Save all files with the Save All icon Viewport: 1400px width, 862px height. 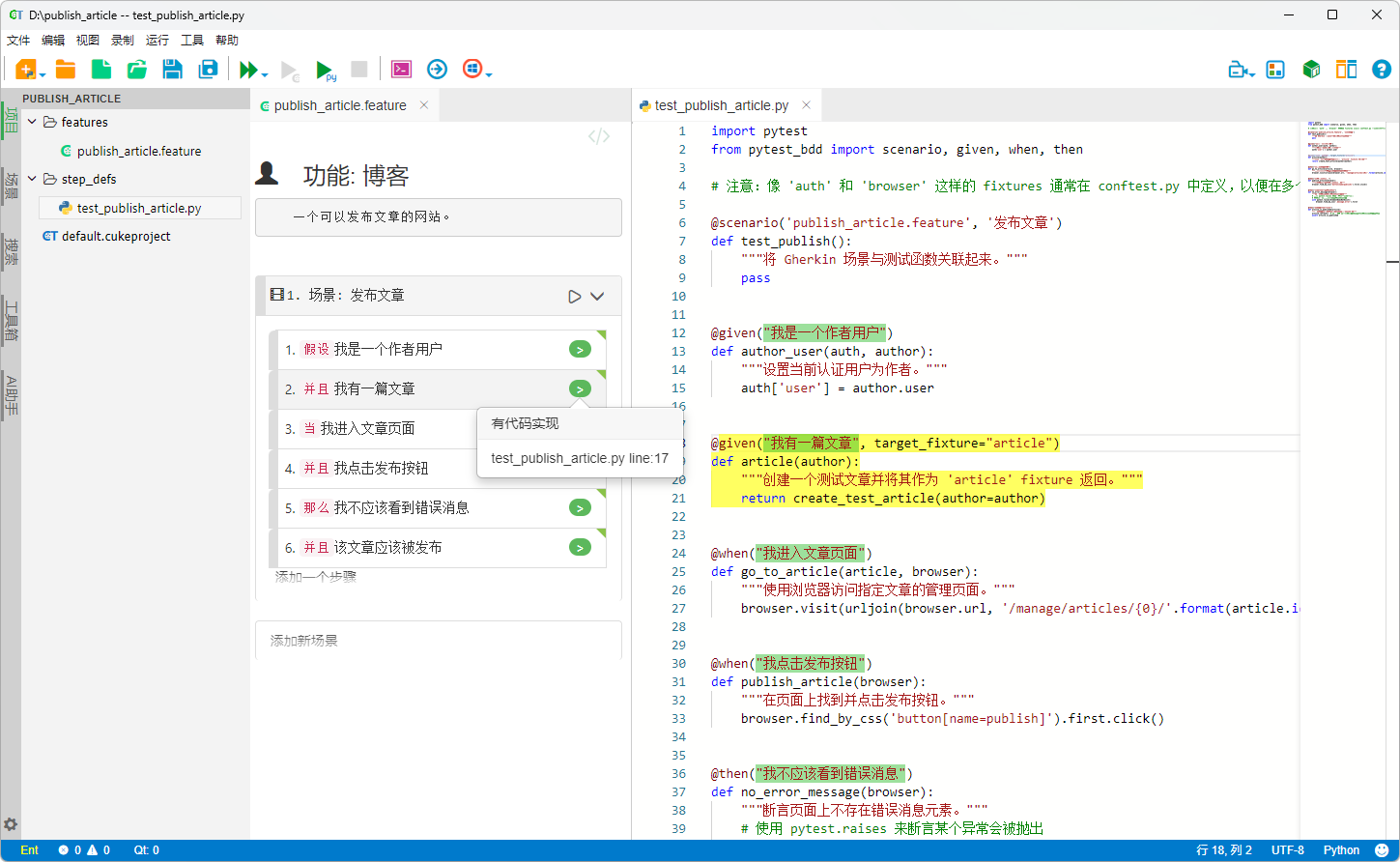coord(208,69)
